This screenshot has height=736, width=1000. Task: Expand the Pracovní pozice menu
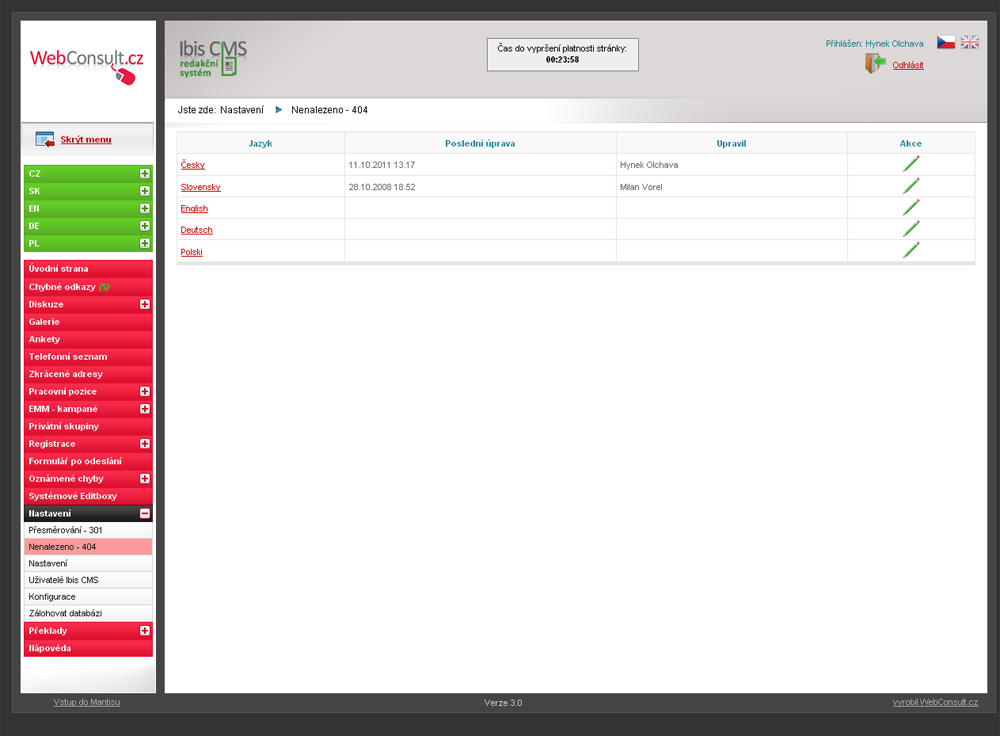point(145,392)
